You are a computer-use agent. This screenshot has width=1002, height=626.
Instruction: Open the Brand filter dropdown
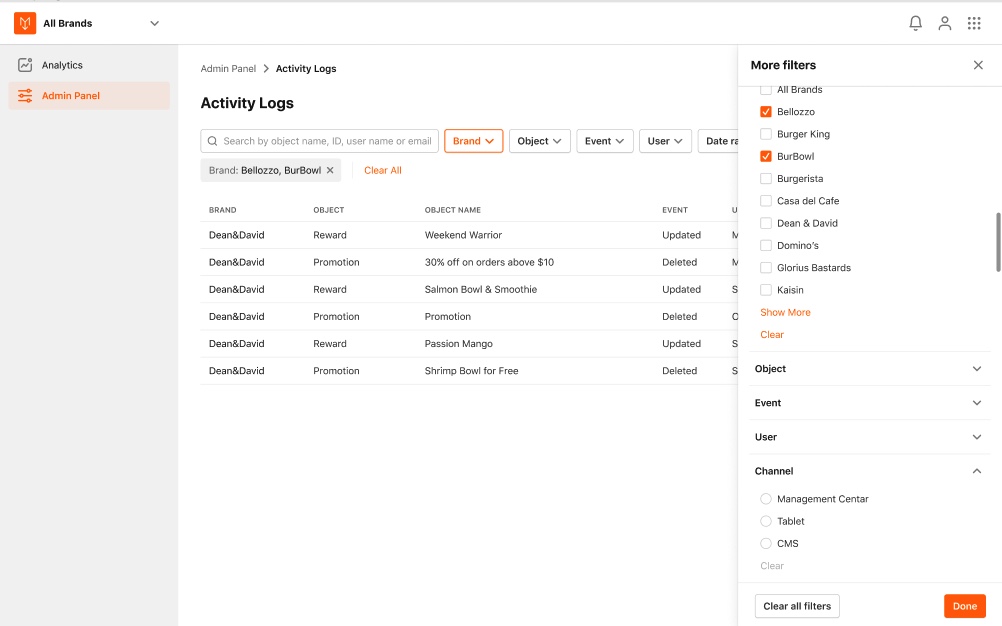click(474, 141)
